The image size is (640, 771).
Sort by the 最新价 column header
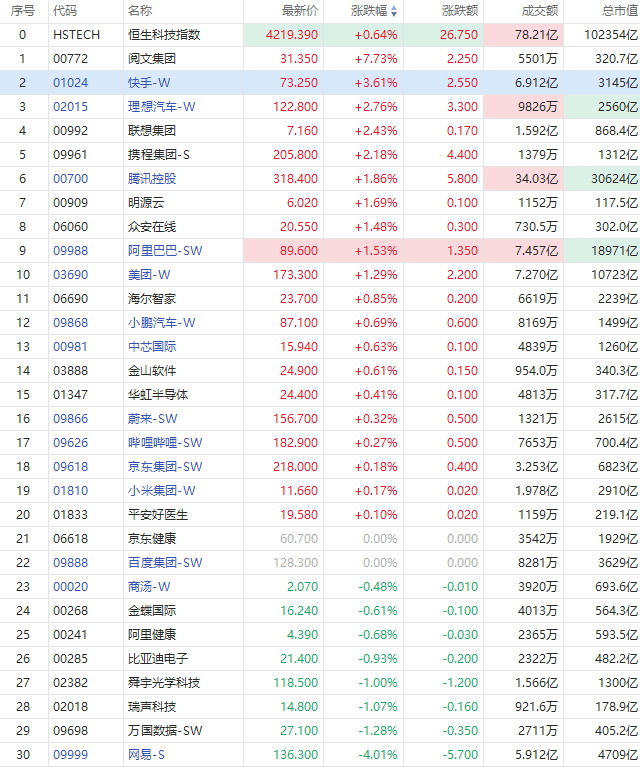(x=300, y=11)
